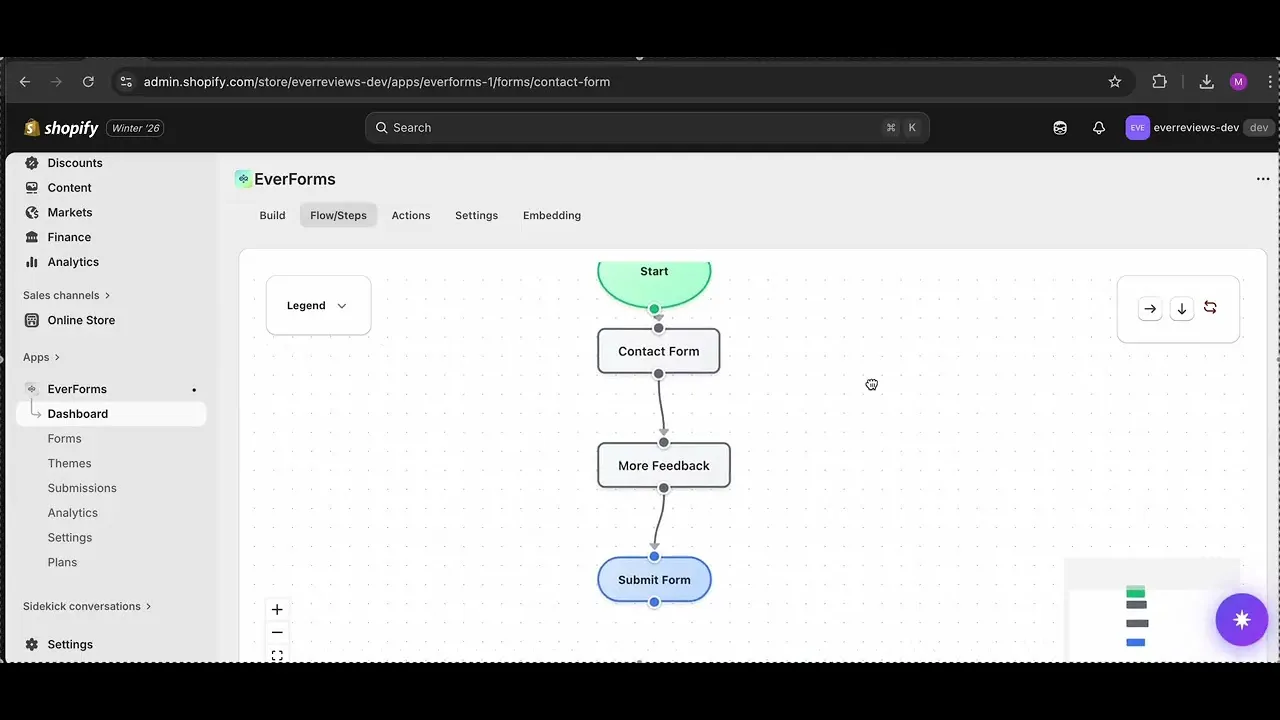Go back with browser back arrow
Image resolution: width=1280 pixels, height=720 pixels.
[25, 82]
